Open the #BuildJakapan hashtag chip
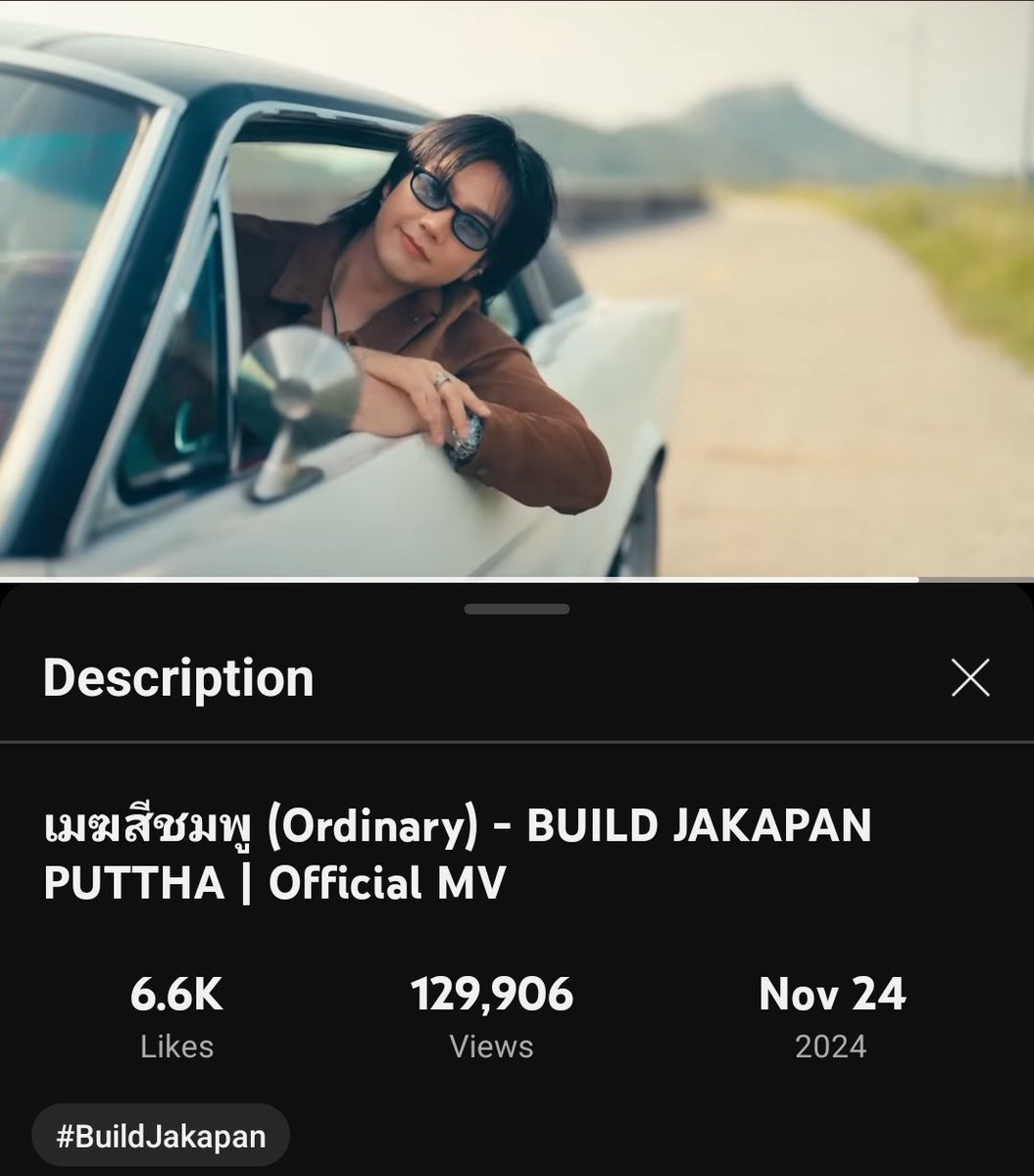This screenshot has width=1034, height=1176. tap(160, 1136)
